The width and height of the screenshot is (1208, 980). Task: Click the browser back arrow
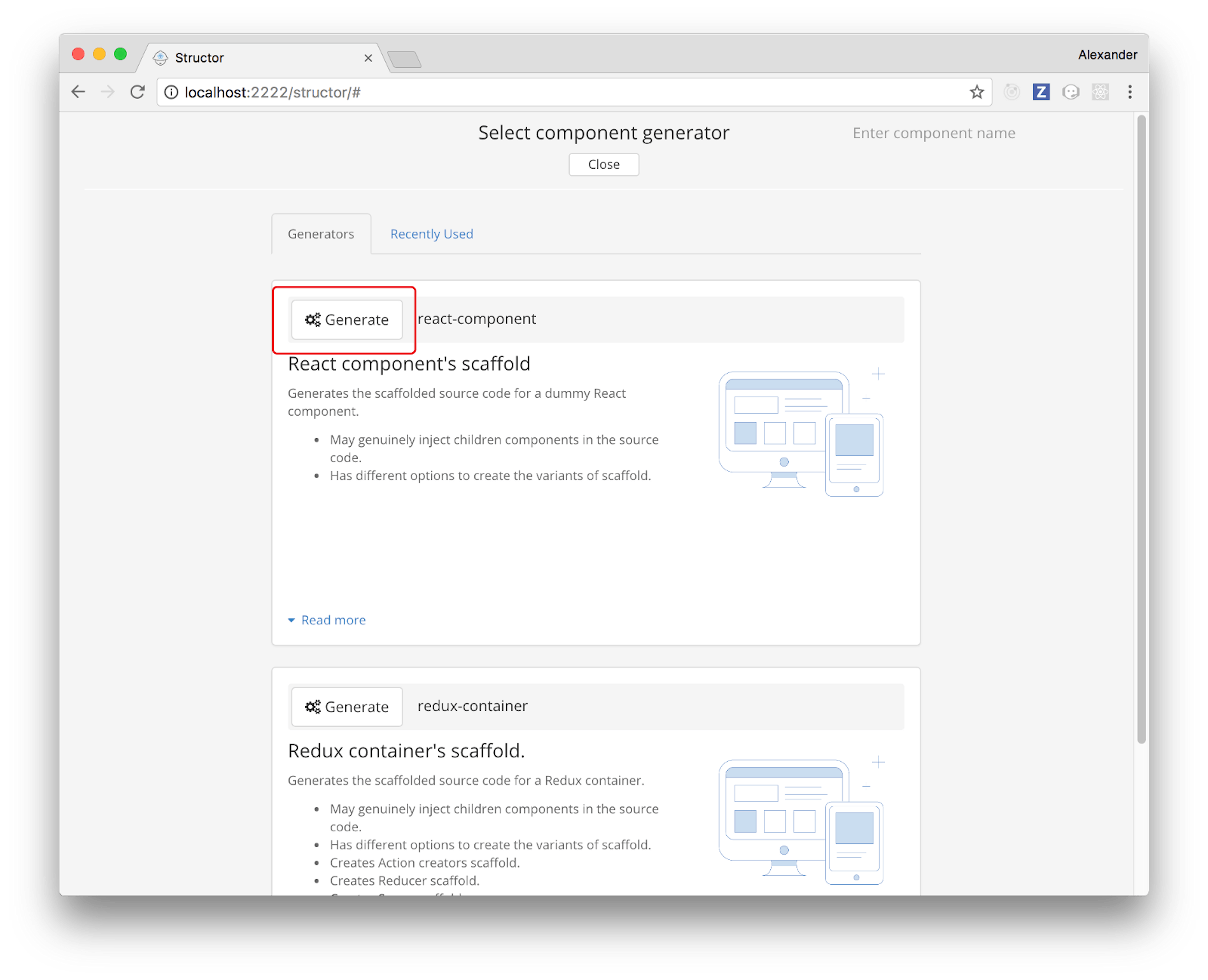pos(78,92)
